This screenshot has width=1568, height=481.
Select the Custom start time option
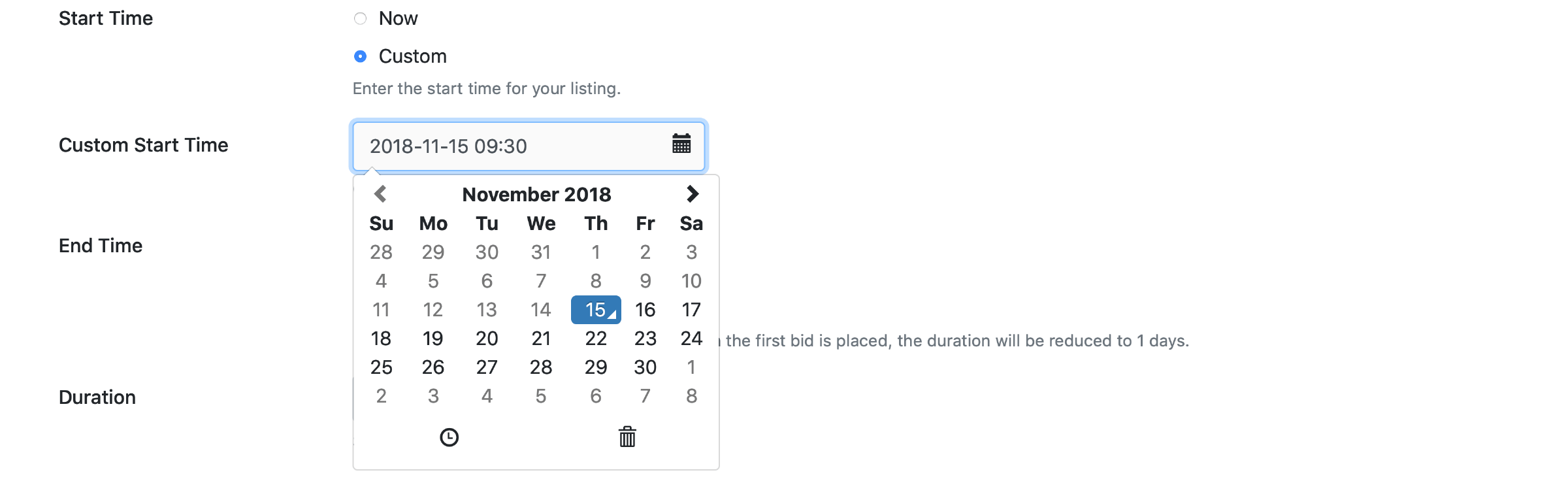360,56
